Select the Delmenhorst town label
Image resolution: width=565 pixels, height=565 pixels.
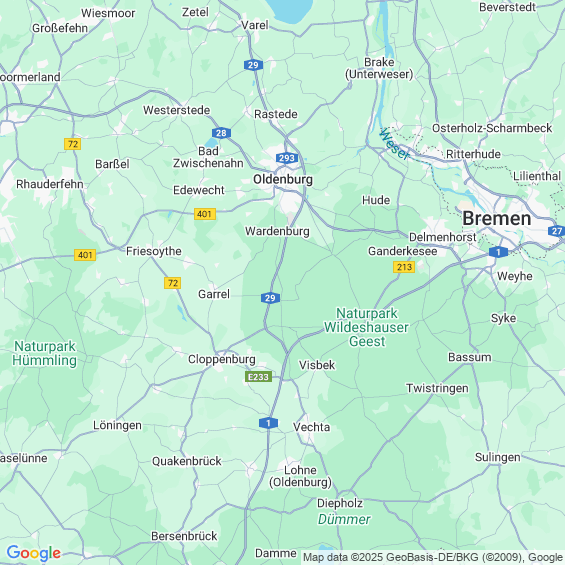(442, 237)
